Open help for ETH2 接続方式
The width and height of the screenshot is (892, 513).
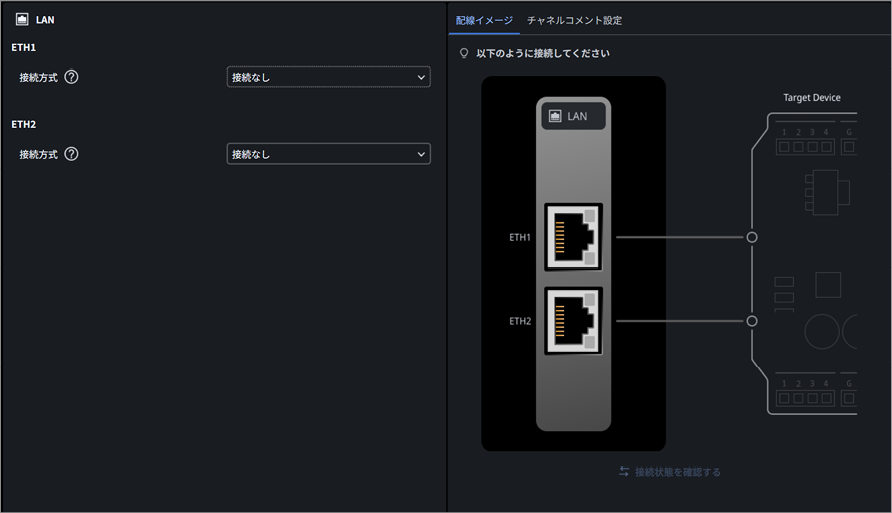[x=71, y=154]
